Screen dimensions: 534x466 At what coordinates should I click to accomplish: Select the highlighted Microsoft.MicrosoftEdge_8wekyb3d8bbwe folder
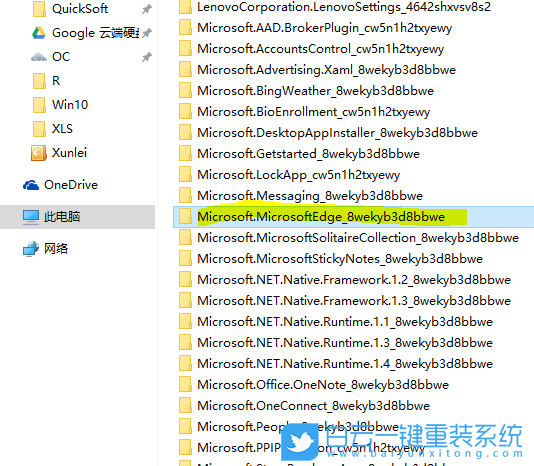click(321, 217)
